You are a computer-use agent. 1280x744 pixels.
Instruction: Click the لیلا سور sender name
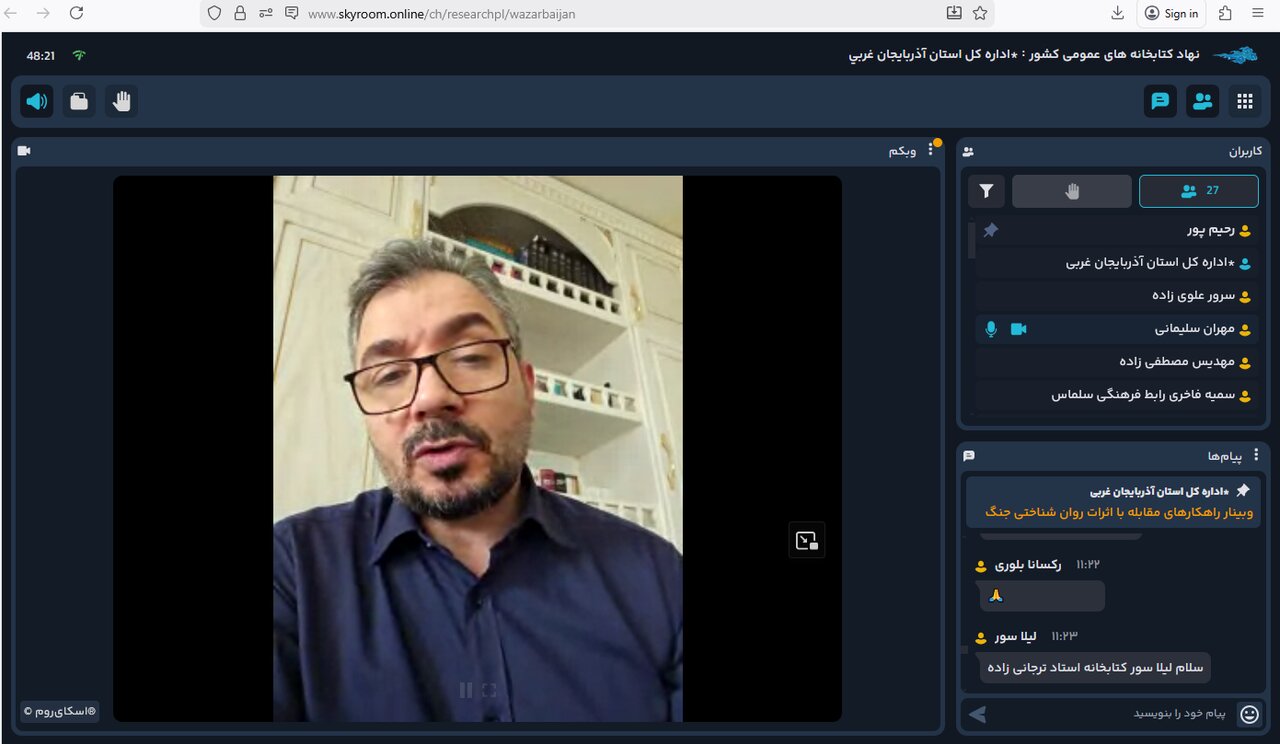pyautogui.click(x=1016, y=636)
